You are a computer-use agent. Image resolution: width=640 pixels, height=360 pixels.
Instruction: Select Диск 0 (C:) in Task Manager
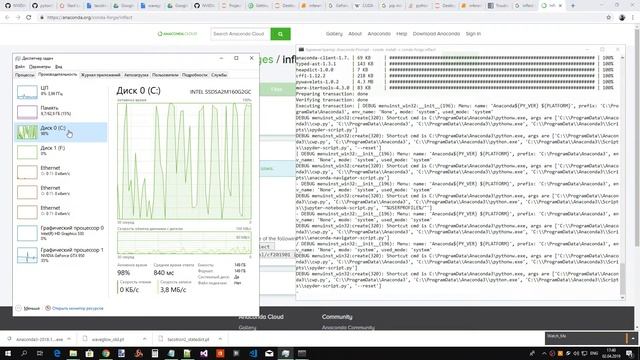point(61,132)
